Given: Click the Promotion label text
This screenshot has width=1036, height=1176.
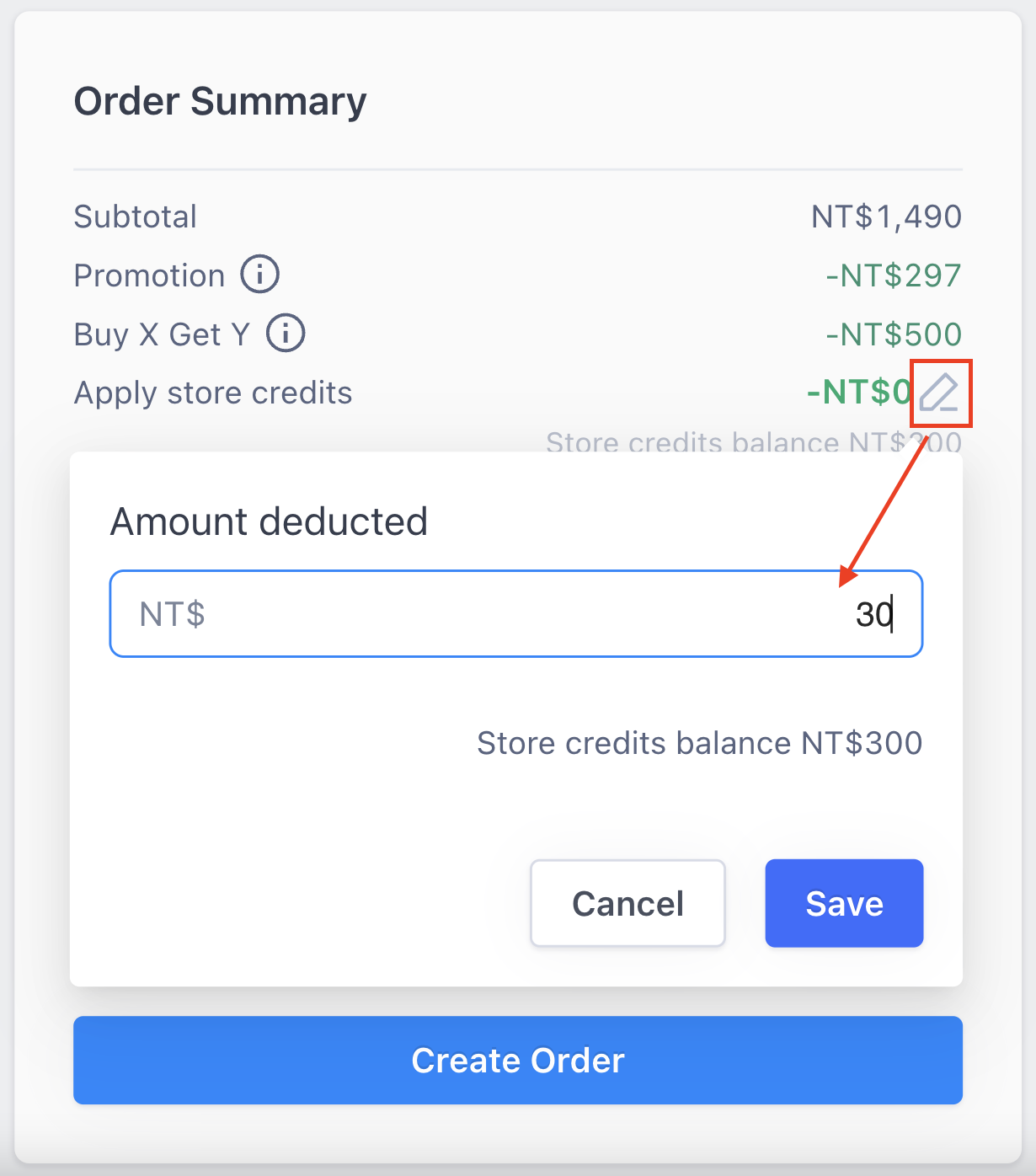Looking at the screenshot, I should (150, 275).
